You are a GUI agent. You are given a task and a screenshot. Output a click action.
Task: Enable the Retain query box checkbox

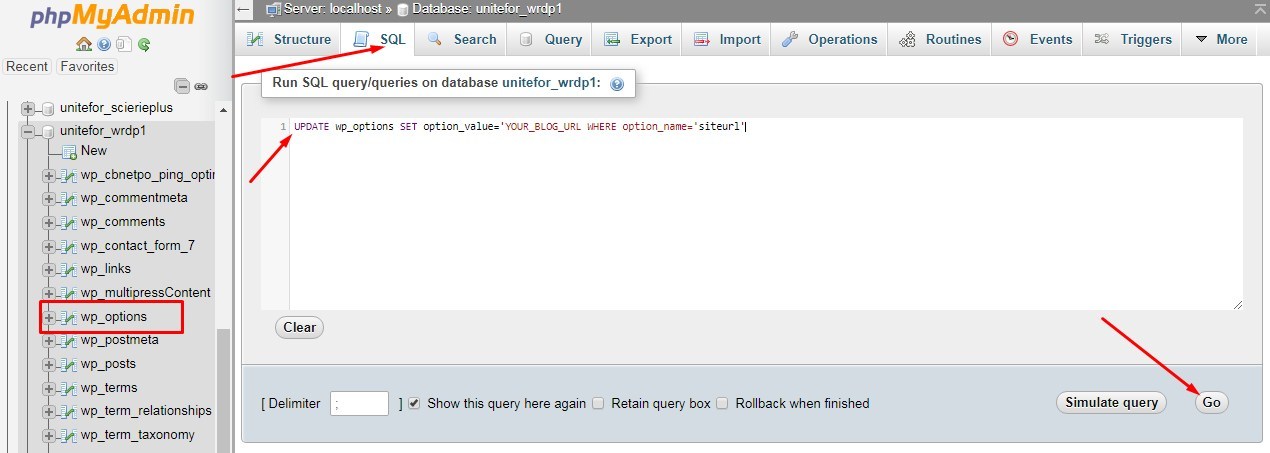coord(598,403)
